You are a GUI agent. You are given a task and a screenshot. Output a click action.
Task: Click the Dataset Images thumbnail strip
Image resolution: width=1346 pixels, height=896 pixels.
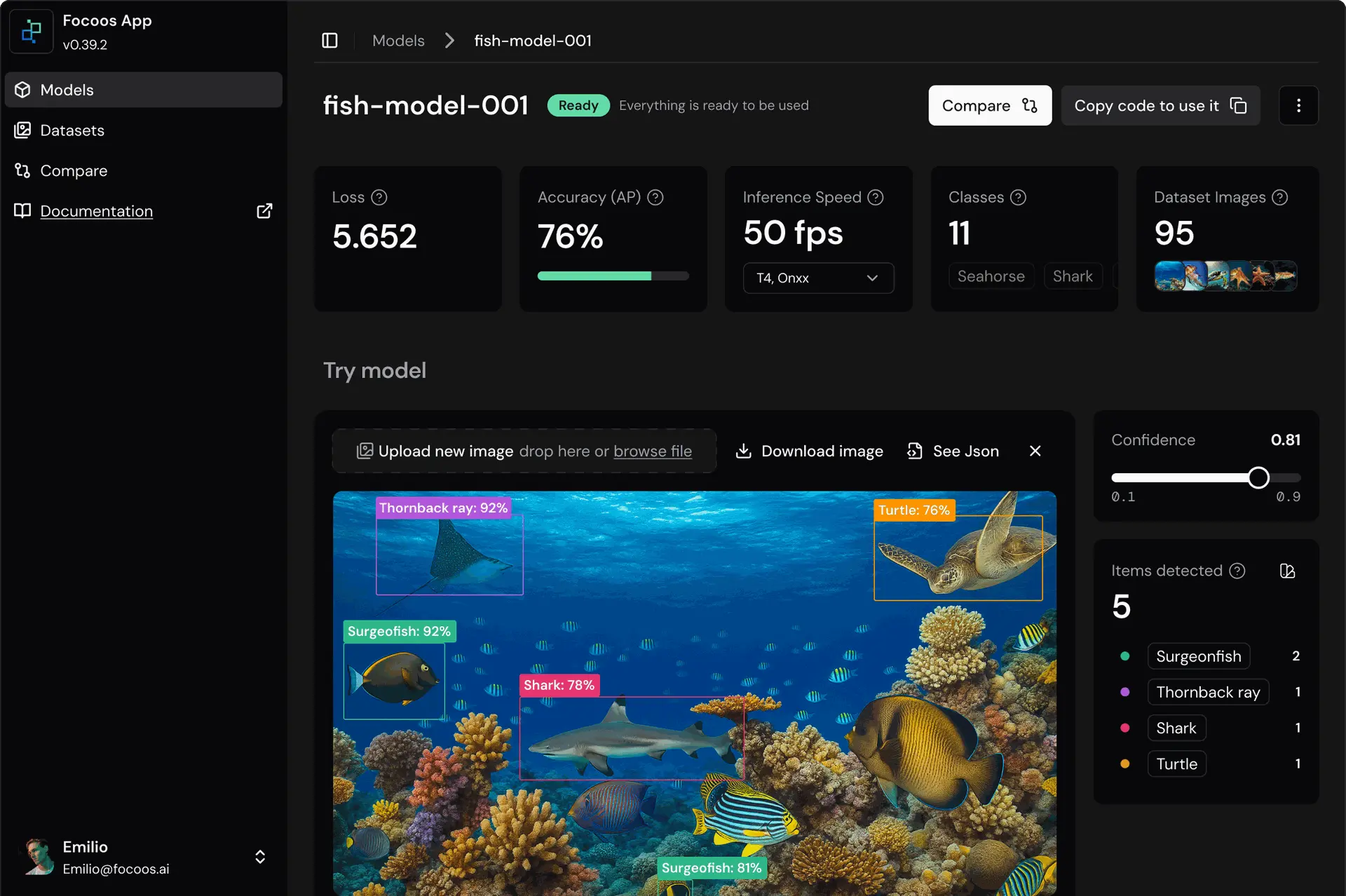[x=1225, y=276]
